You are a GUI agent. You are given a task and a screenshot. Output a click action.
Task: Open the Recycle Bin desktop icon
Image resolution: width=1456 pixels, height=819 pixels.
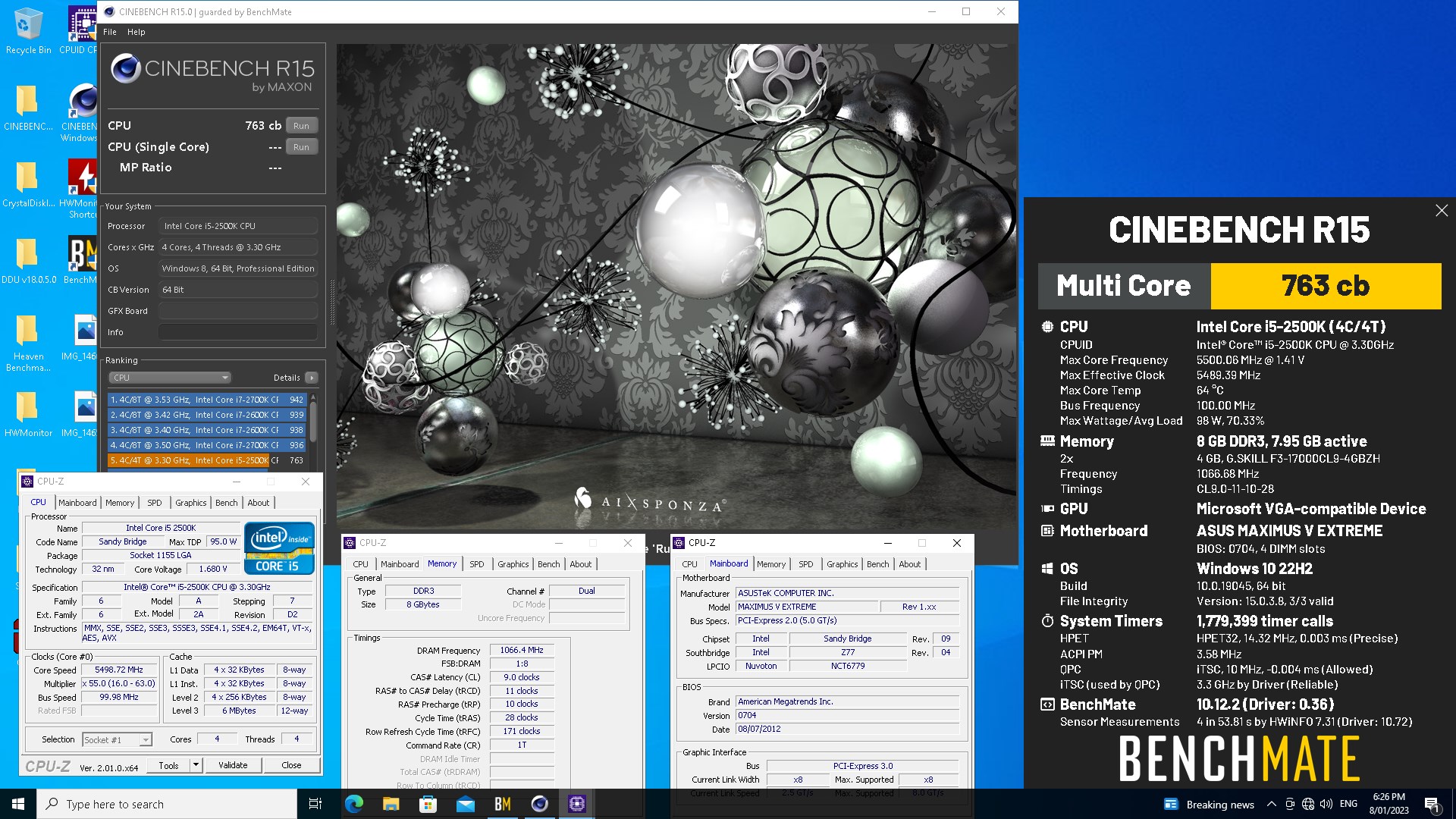coord(28,30)
